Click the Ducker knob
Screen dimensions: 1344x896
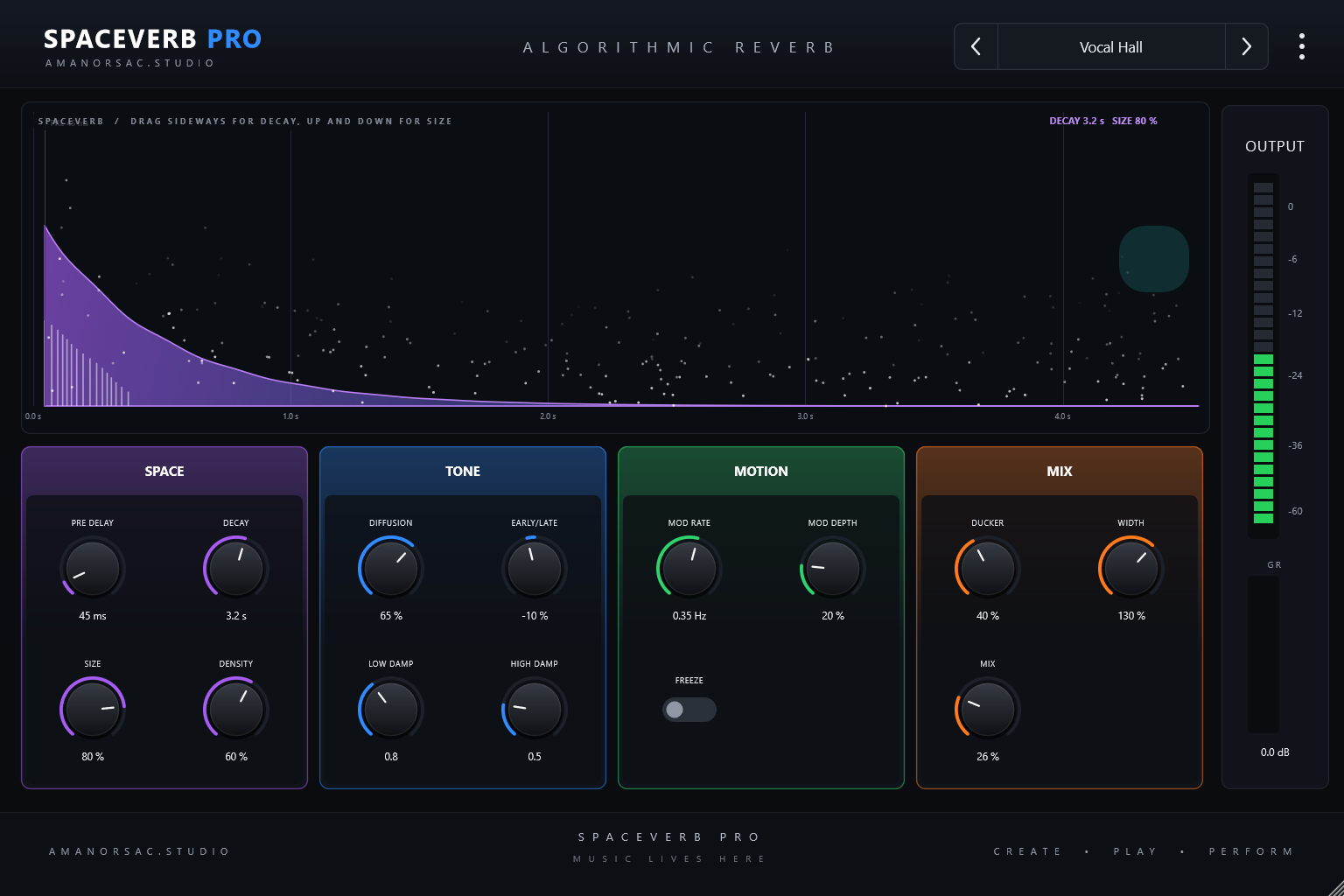(988, 568)
